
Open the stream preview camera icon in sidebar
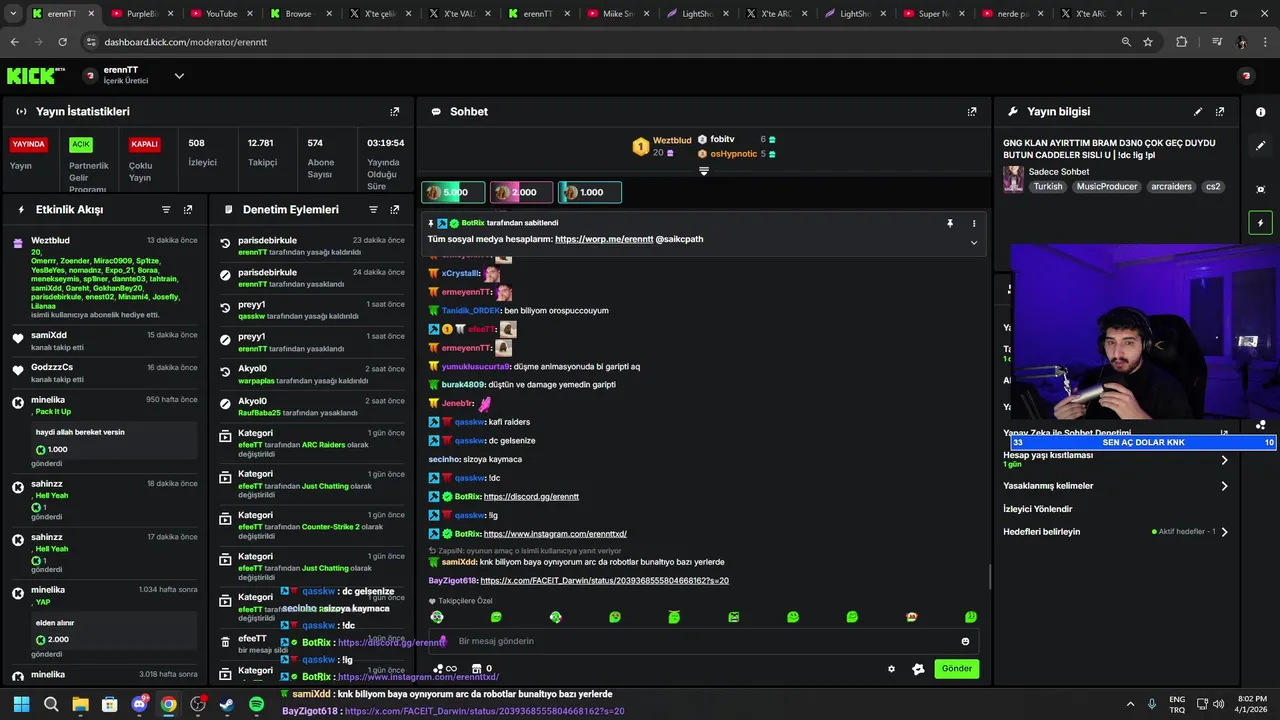coord(1260,189)
